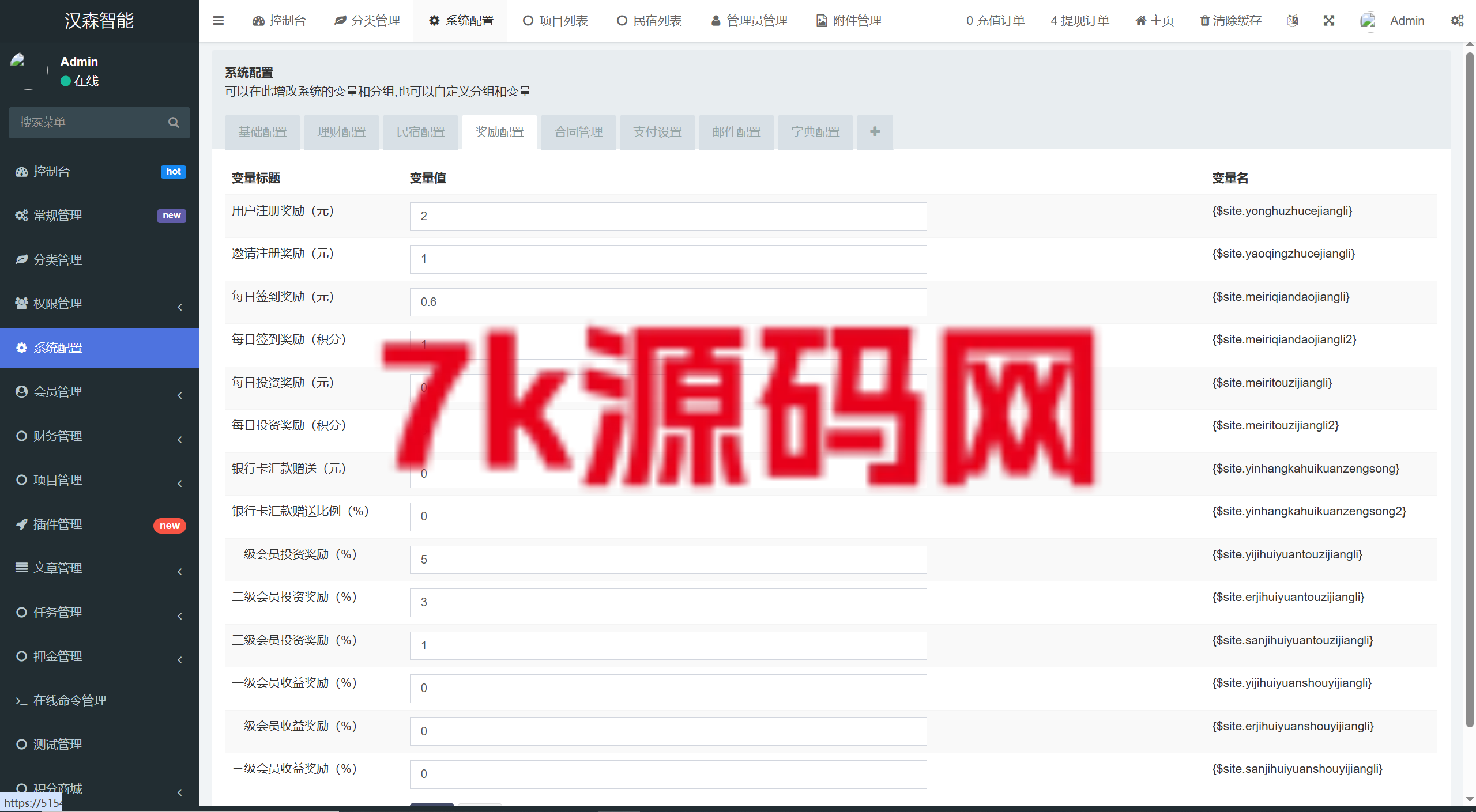This screenshot has width=1476, height=812.
Task: Click variable name {$site.meiritouzijiangli2}
Action: [x=1275, y=425]
